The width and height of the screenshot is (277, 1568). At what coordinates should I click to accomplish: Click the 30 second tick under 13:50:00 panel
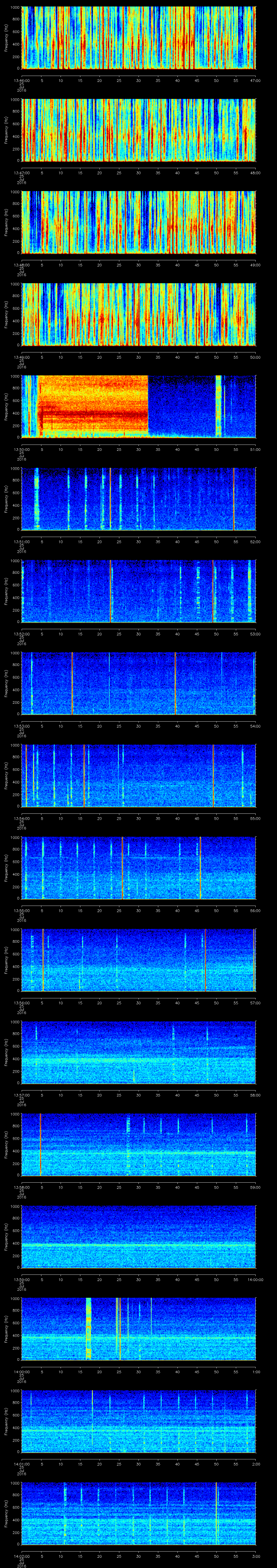(139, 450)
